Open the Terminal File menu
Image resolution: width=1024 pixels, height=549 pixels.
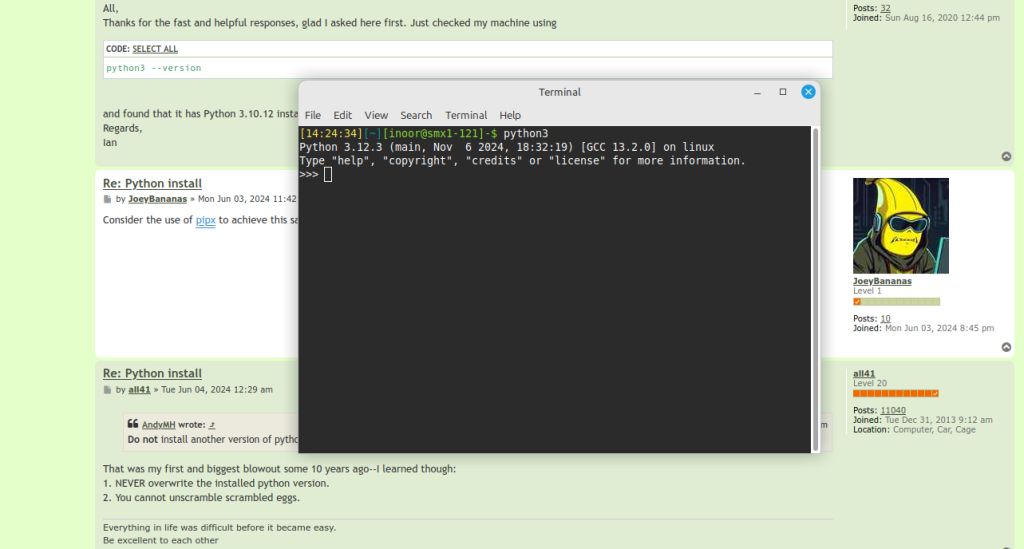[313, 115]
